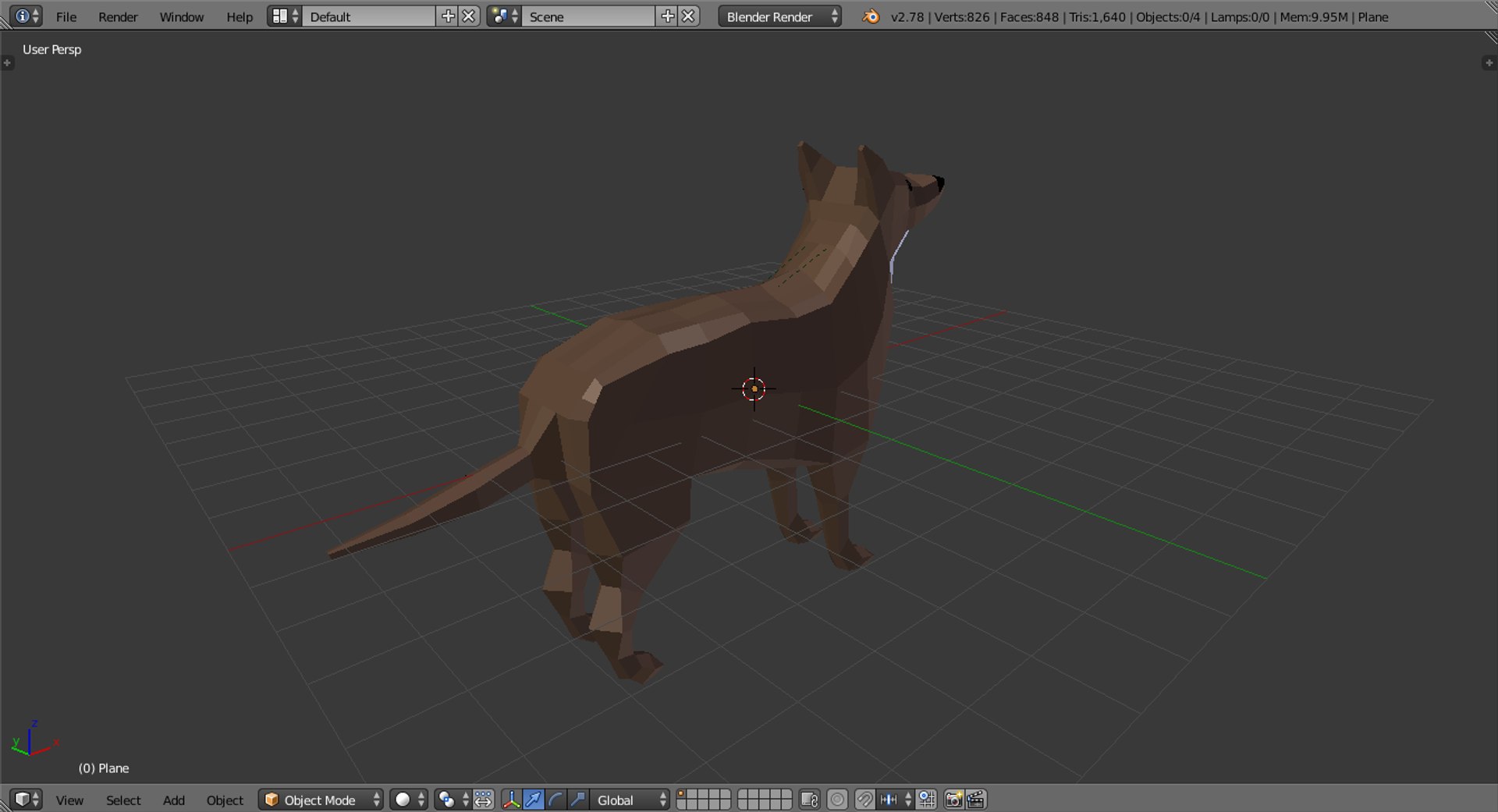Screen dimensions: 1498x812
Task: Toggle snap during transform magnet
Action: [864, 800]
